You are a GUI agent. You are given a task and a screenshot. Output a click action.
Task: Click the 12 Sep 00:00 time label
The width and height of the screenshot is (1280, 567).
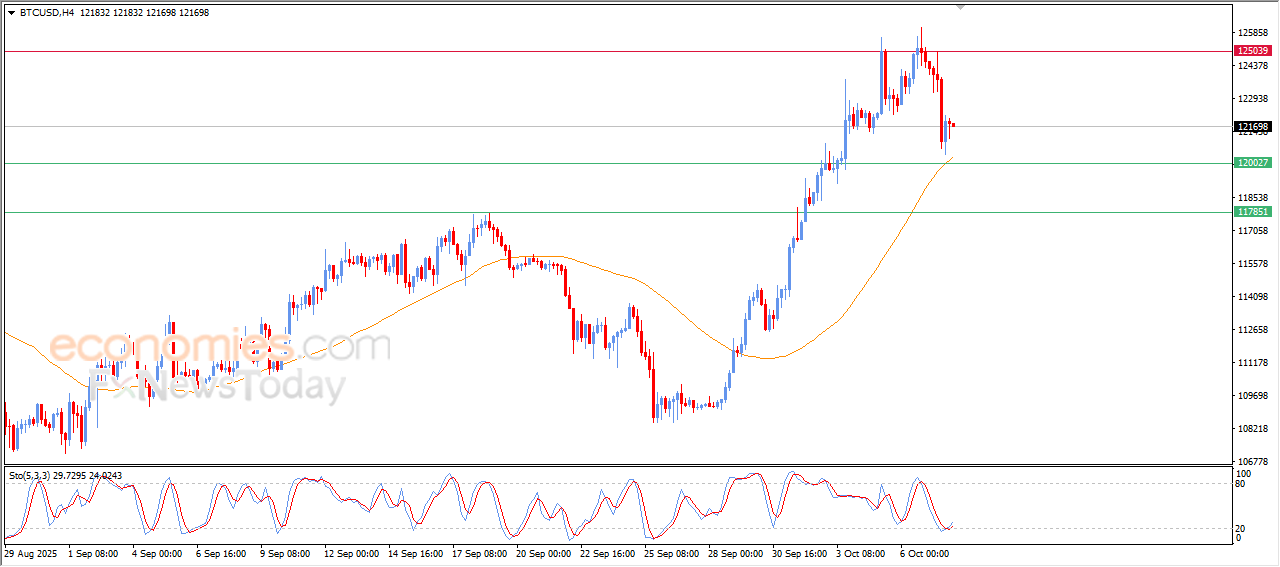(x=351, y=552)
